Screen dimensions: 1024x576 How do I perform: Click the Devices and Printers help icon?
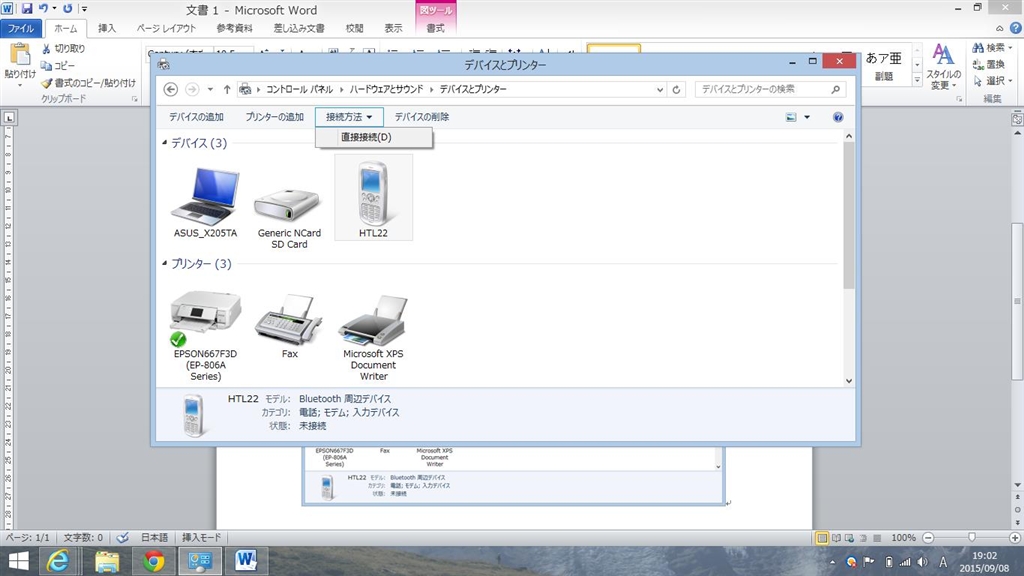[838, 117]
